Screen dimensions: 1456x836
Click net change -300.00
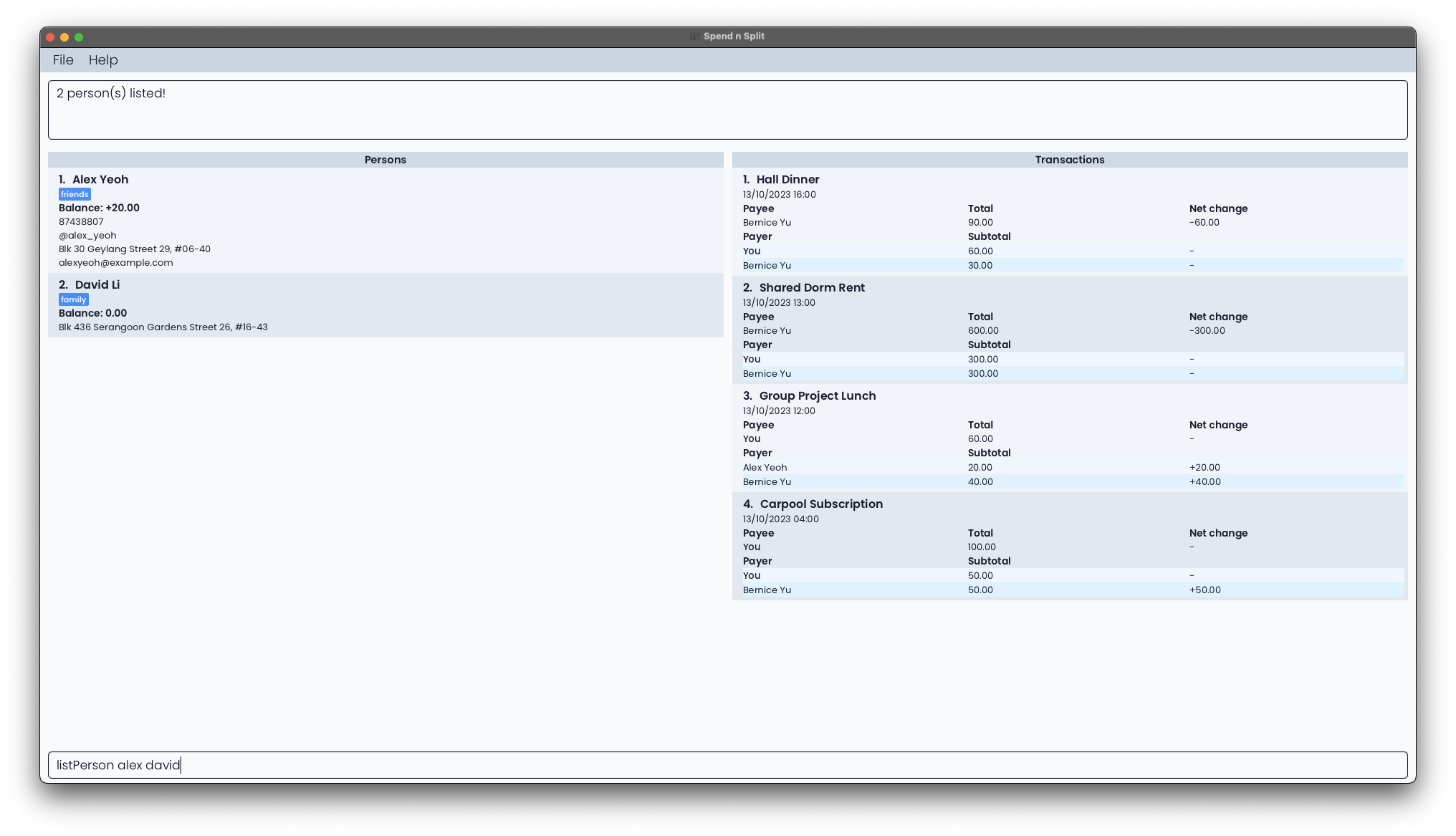(x=1207, y=331)
